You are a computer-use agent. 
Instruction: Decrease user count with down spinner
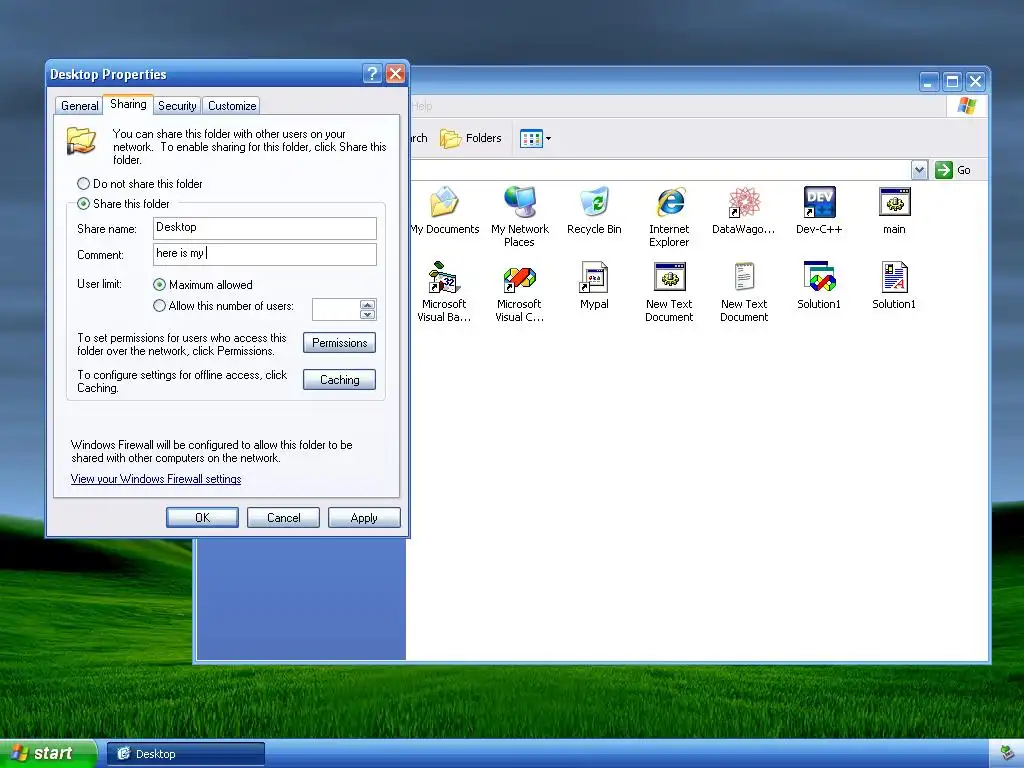pyautogui.click(x=368, y=315)
